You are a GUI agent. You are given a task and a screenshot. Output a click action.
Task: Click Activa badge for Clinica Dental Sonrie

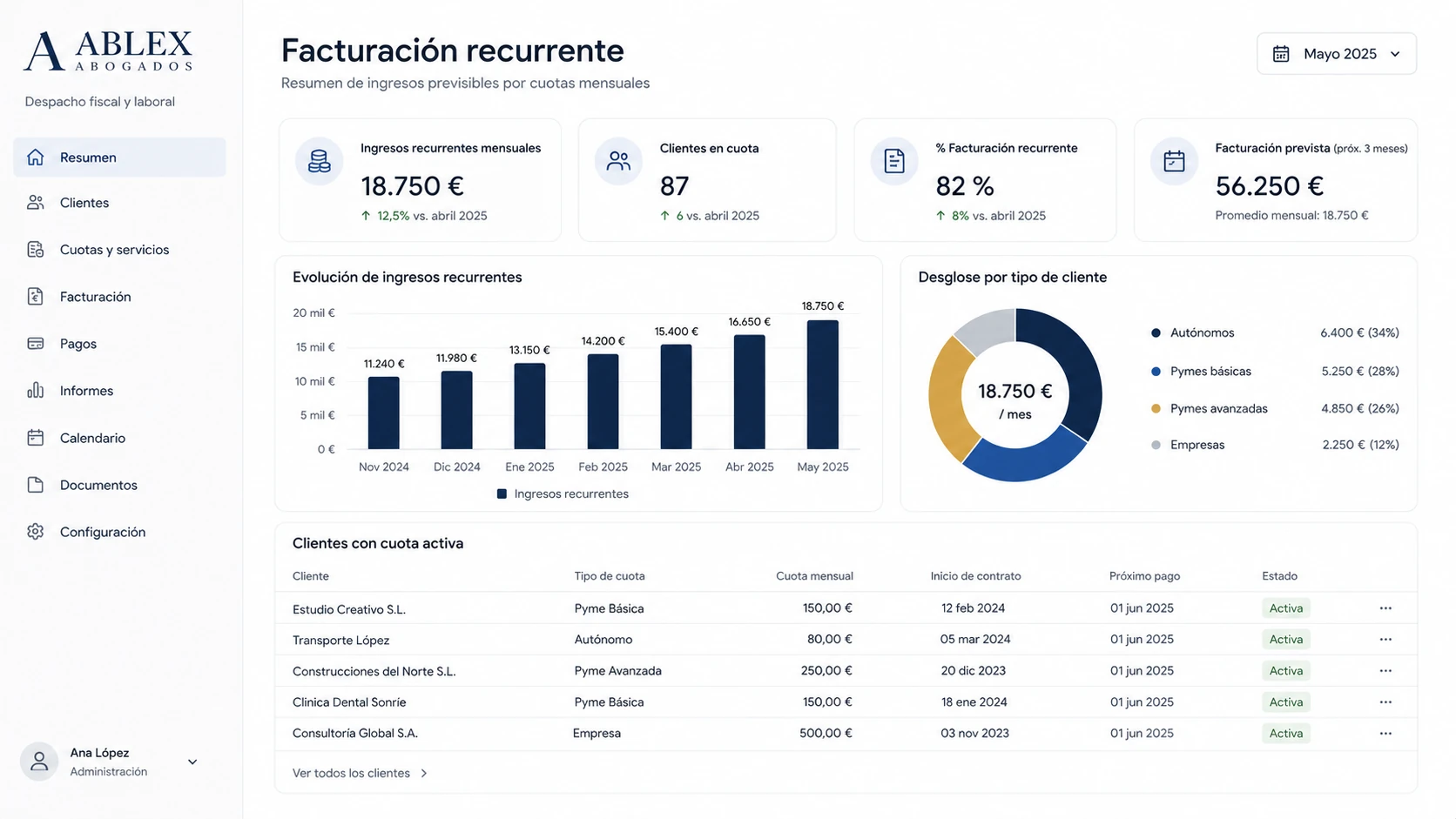(1286, 702)
